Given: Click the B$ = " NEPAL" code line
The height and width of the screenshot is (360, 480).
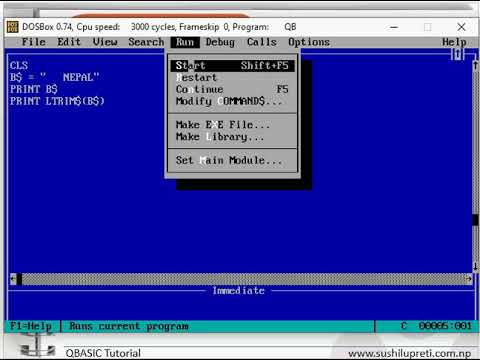Looking at the screenshot, I should pos(54,77).
